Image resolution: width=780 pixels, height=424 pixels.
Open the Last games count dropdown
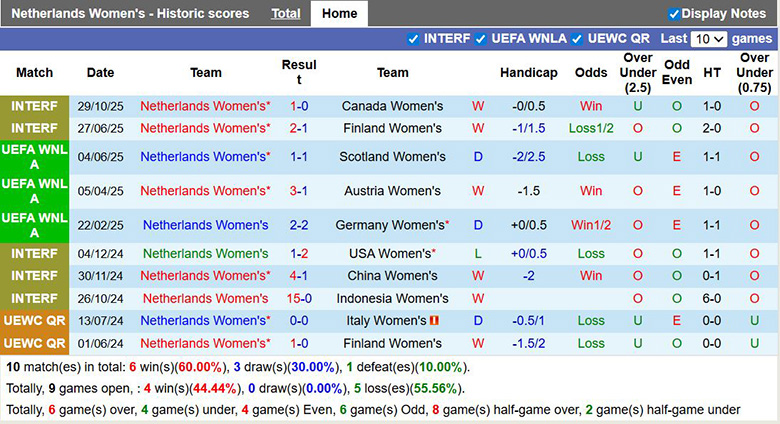[708, 39]
